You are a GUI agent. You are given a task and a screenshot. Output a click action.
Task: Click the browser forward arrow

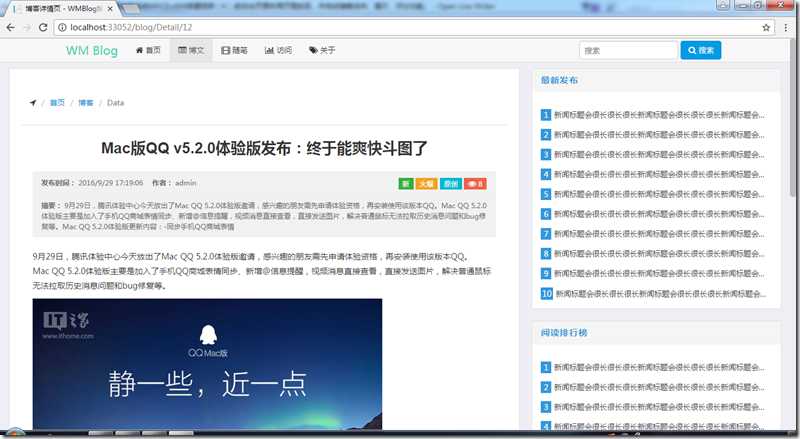point(27,28)
